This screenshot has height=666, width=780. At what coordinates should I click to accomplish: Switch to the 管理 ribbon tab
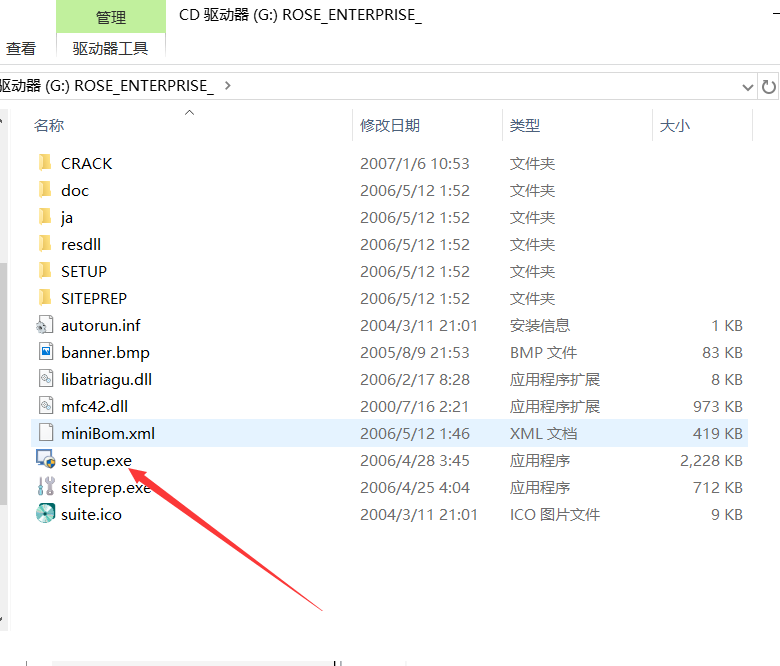110,17
